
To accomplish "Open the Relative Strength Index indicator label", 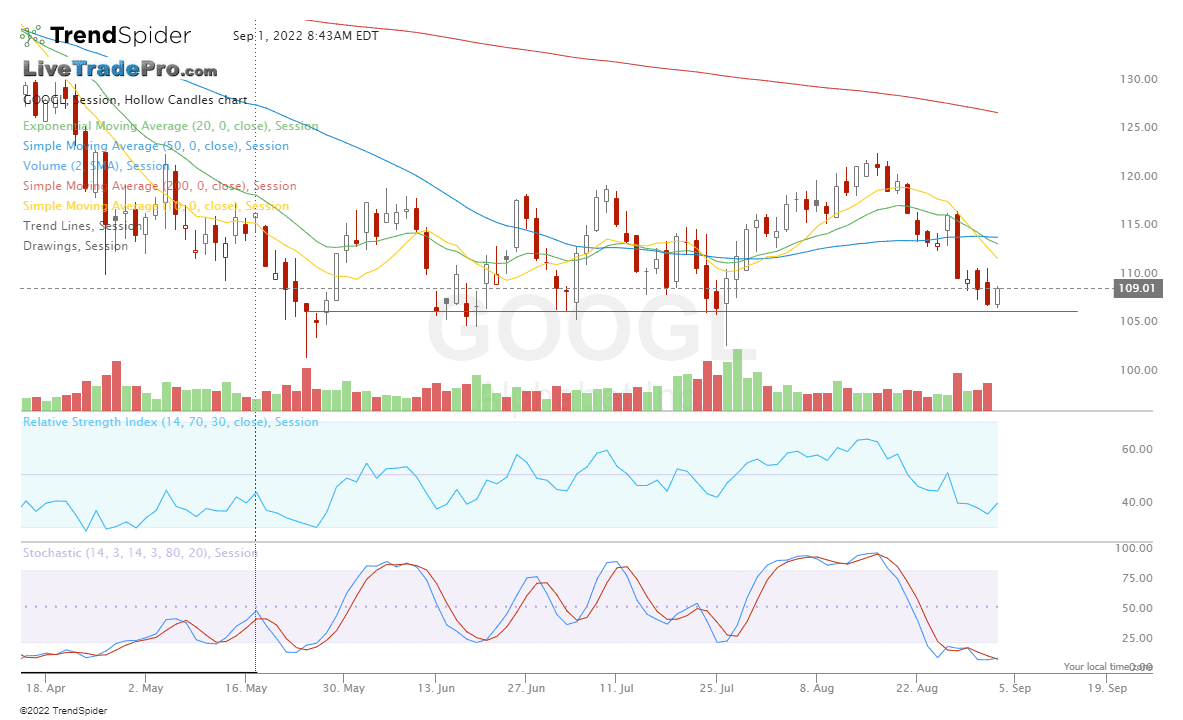I will [170, 422].
